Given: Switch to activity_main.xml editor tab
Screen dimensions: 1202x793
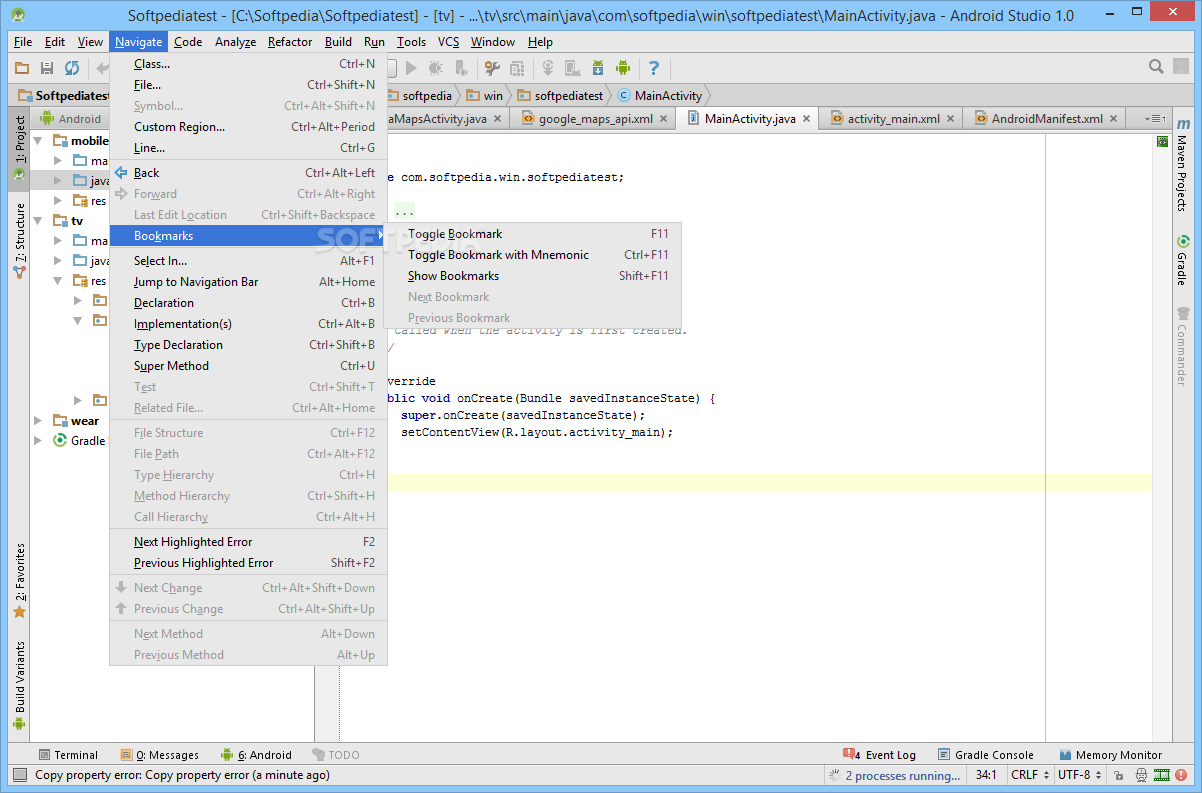Looking at the screenshot, I should 893,118.
